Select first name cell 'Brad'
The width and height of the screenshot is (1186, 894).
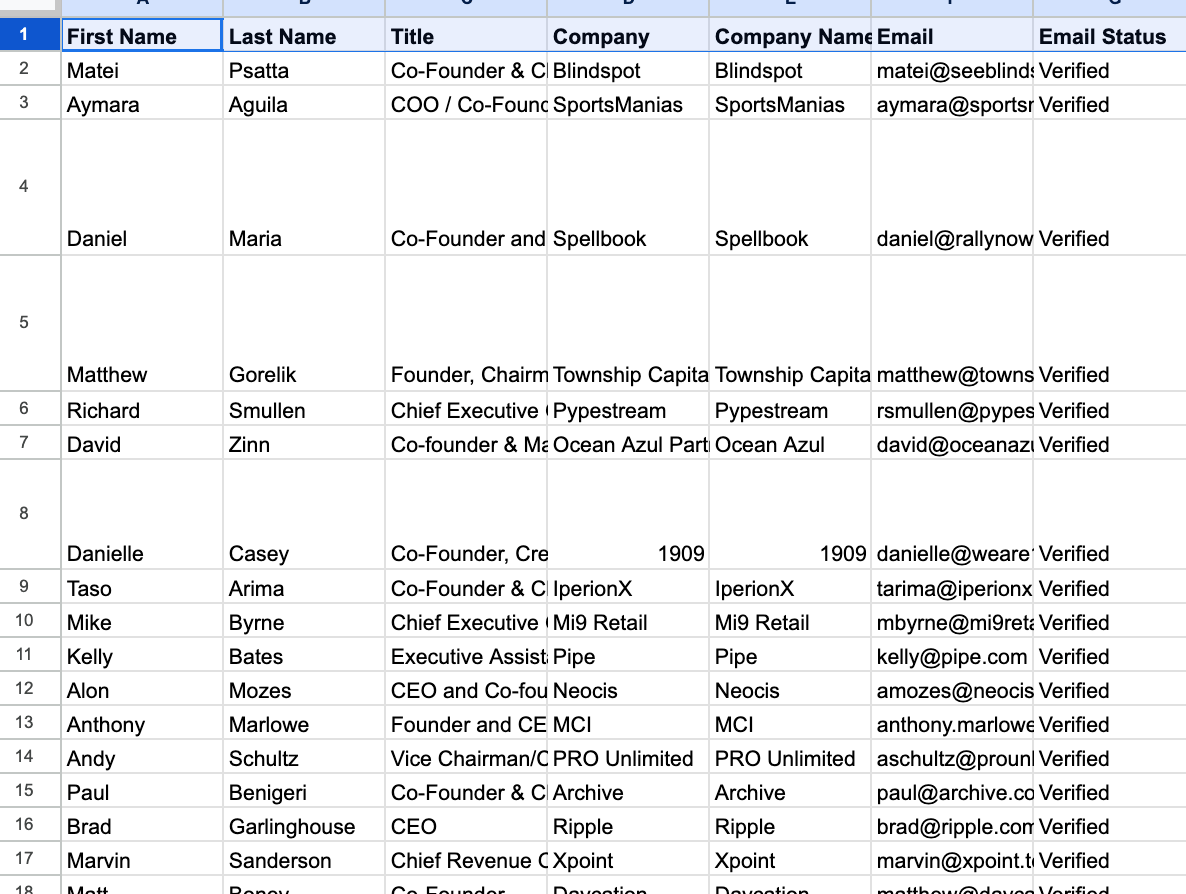click(x=142, y=825)
